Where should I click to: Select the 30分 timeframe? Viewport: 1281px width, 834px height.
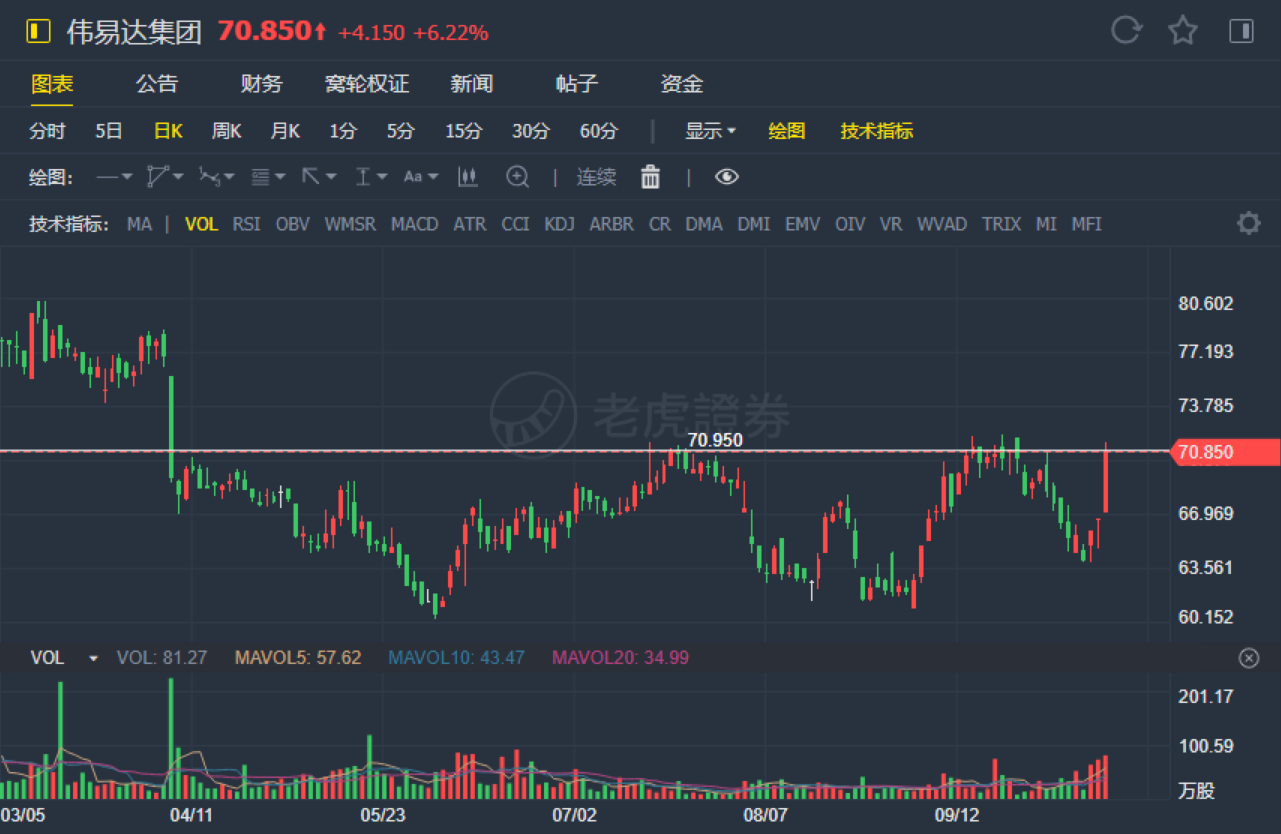pos(531,131)
